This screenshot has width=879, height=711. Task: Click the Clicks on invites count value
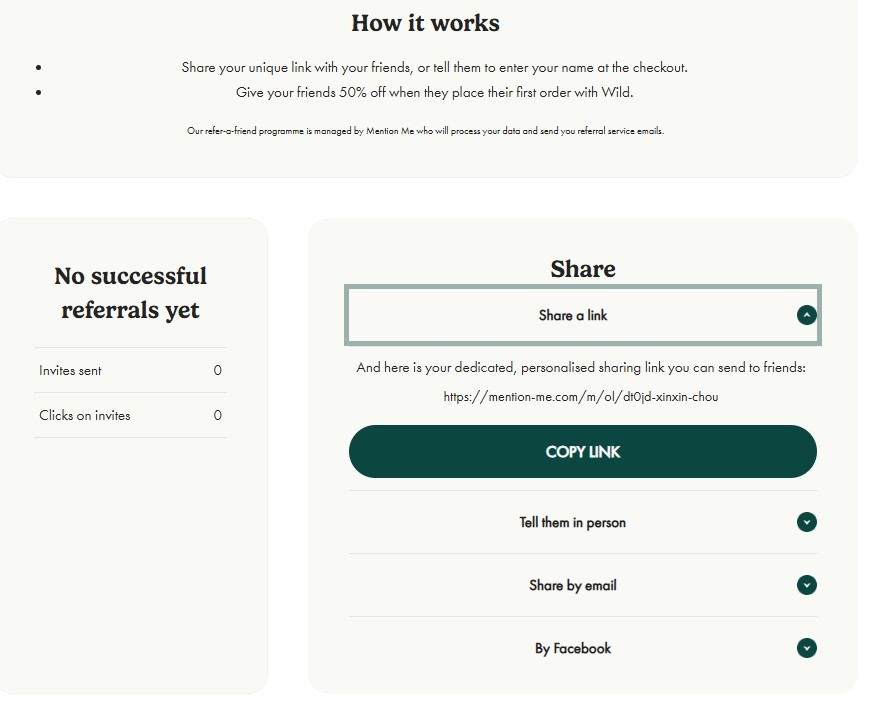[x=218, y=415]
